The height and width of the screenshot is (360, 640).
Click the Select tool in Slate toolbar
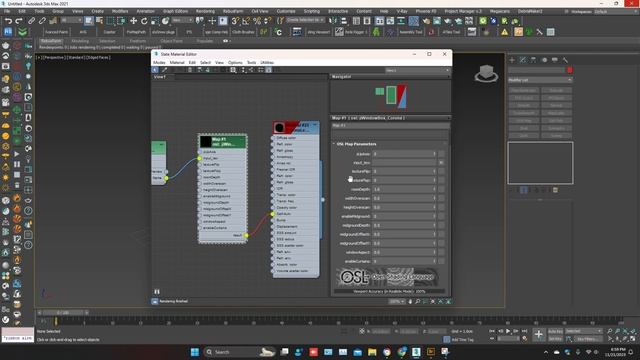point(156,70)
